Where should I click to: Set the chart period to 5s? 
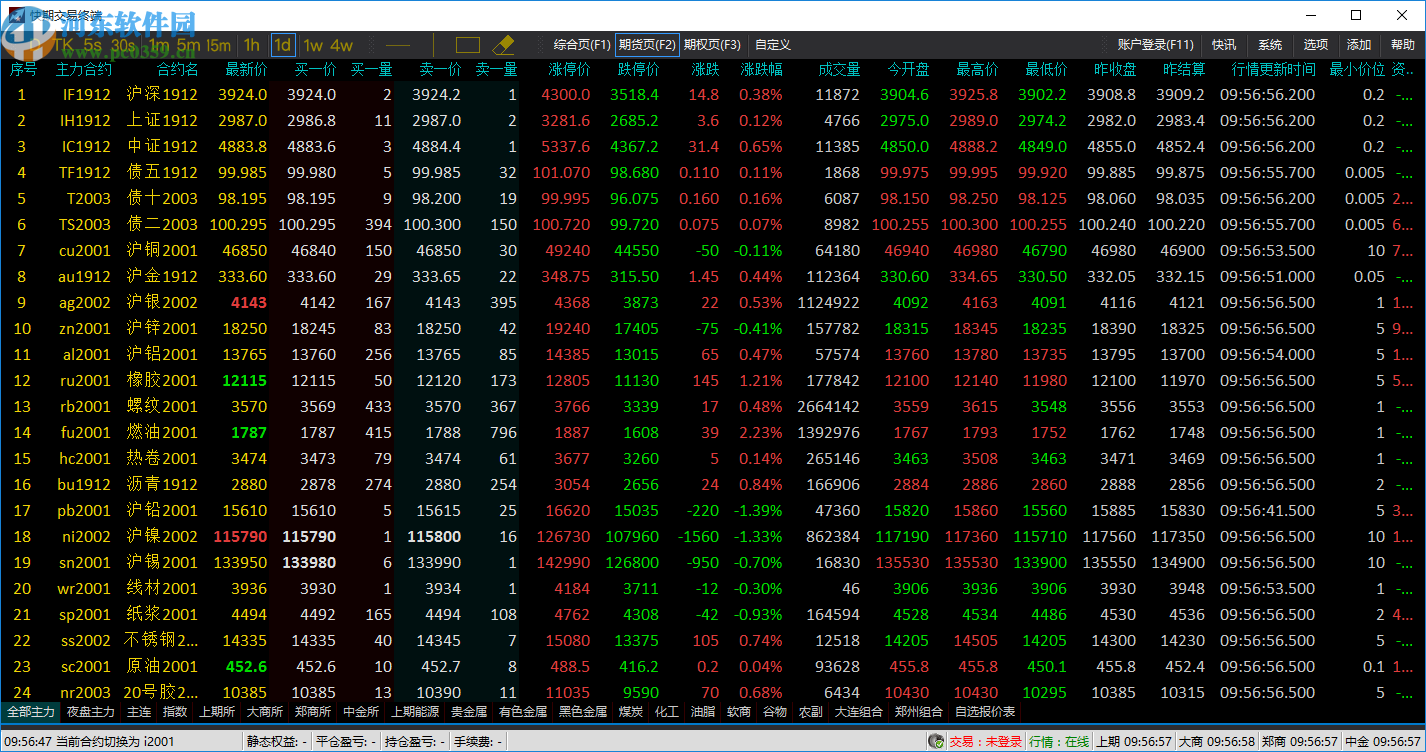pos(93,45)
